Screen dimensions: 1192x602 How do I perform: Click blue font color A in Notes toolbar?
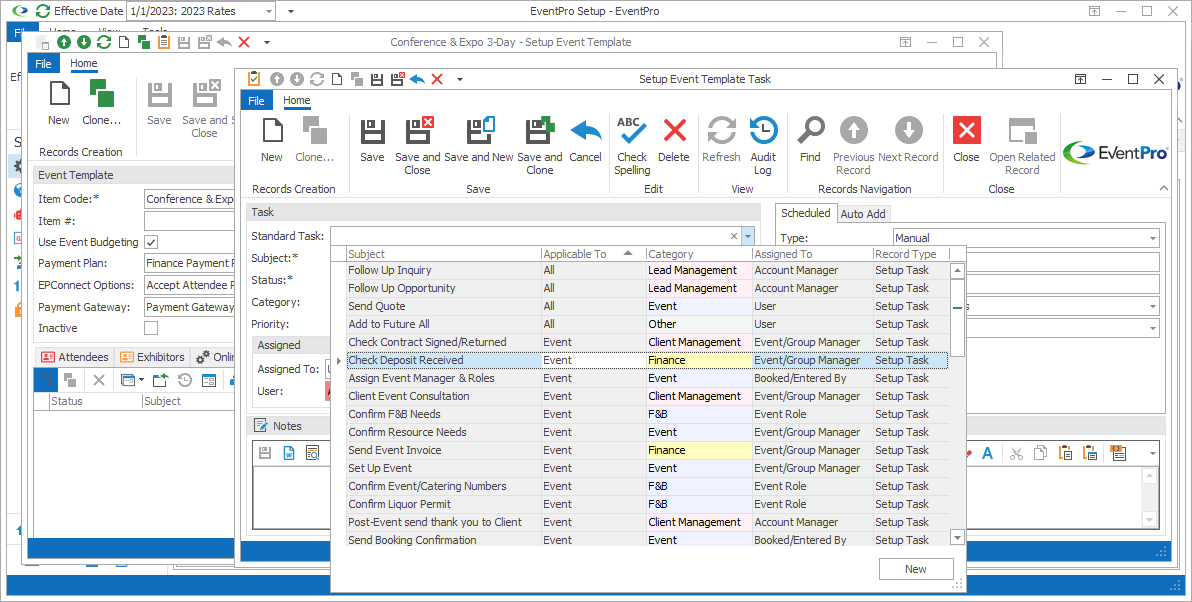[x=988, y=454]
